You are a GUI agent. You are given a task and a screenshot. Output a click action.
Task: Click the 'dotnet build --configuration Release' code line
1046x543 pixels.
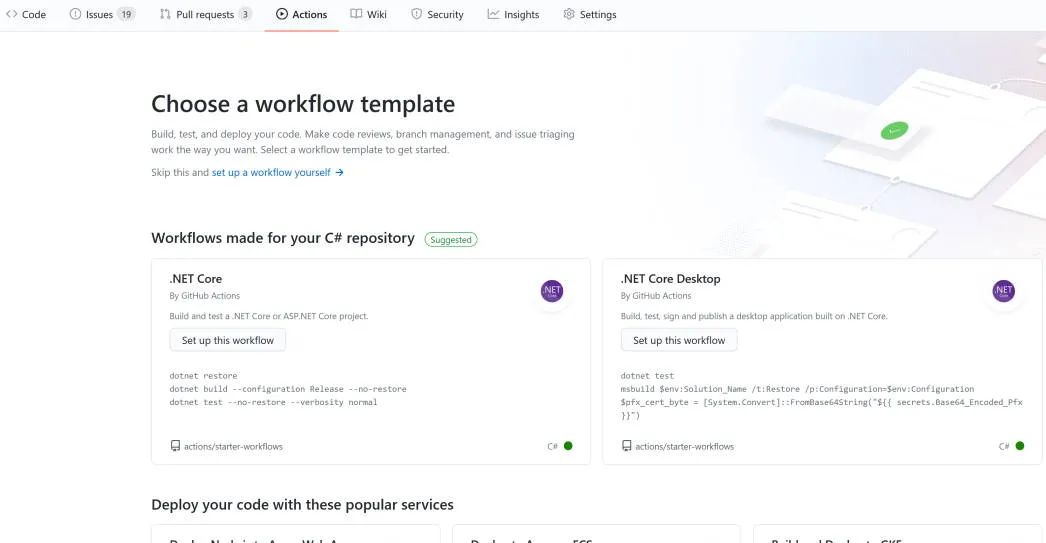click(x=288, y=389)
